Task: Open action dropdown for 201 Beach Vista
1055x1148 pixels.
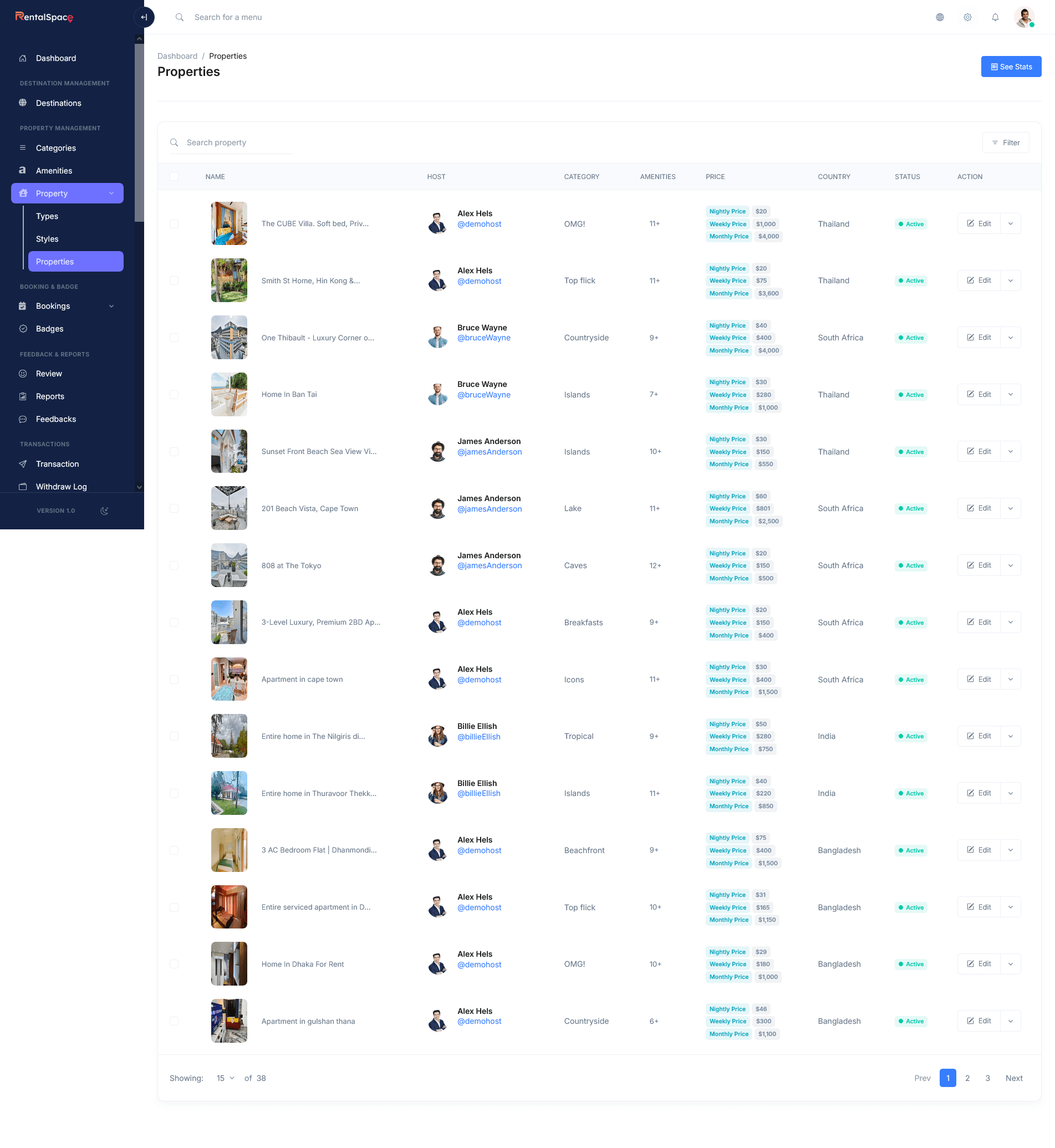Action: click(1011, 508)
